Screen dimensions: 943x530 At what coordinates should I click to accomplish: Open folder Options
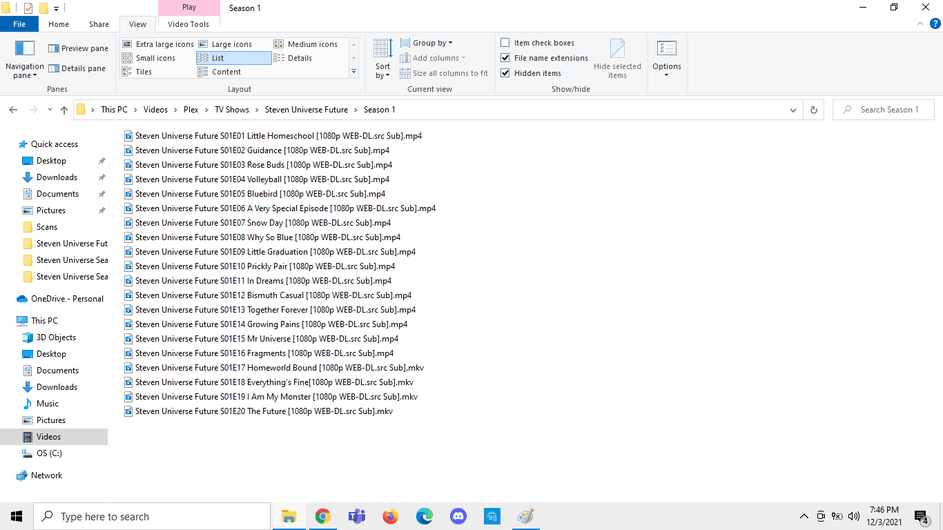pyautogui.click(x=666, y=59)
